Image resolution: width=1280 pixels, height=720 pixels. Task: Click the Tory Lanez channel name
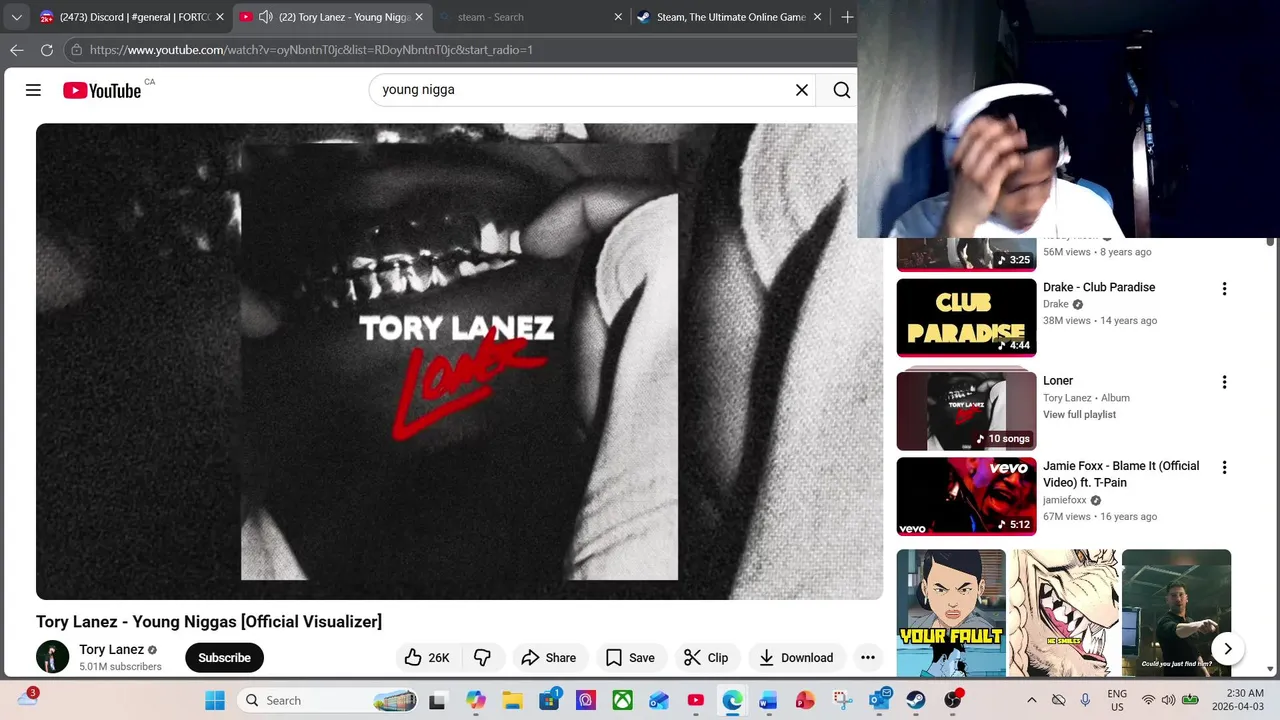point(111,649)
